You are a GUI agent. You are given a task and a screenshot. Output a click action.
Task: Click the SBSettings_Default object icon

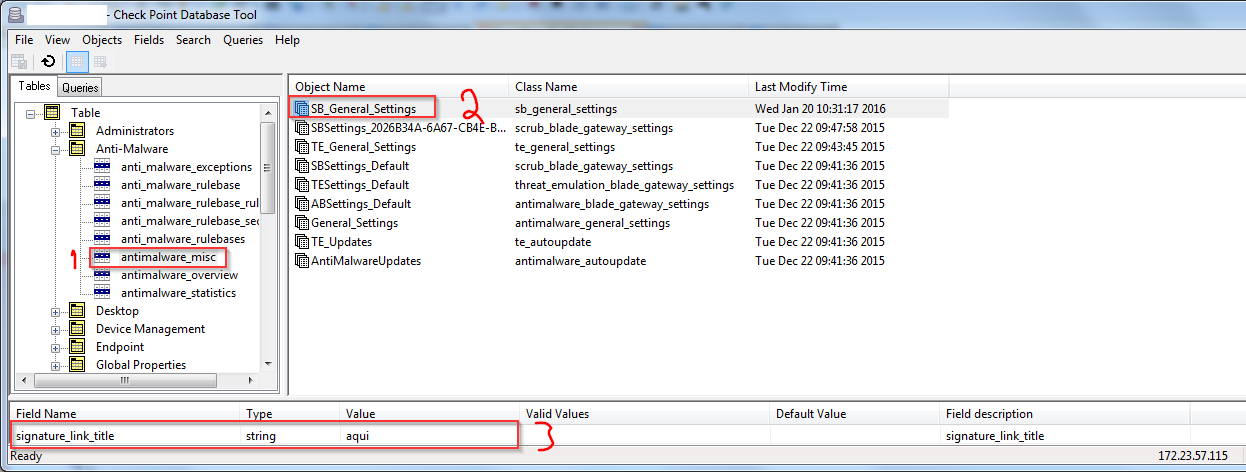[x=302, y=166]
